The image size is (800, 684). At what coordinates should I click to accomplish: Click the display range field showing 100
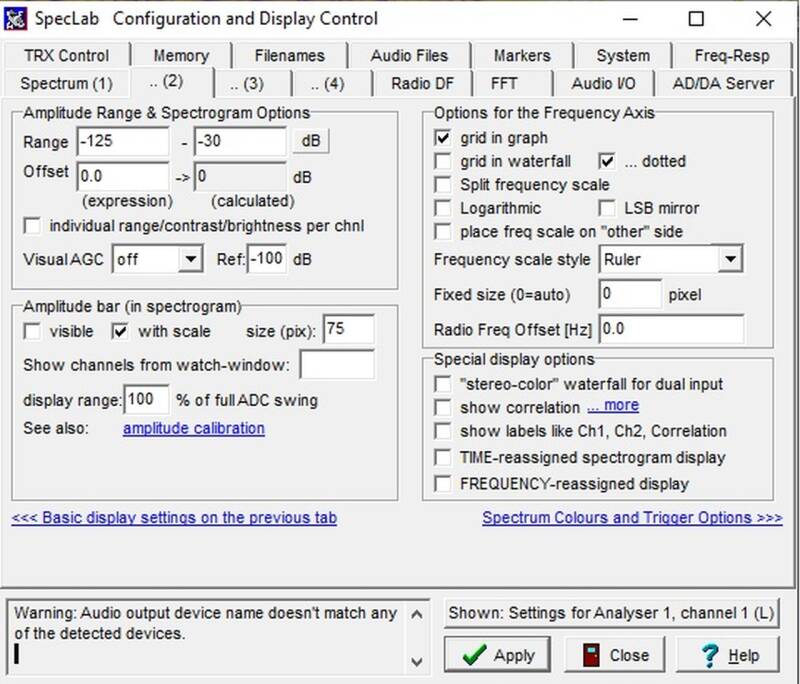(x=146, y=399)
